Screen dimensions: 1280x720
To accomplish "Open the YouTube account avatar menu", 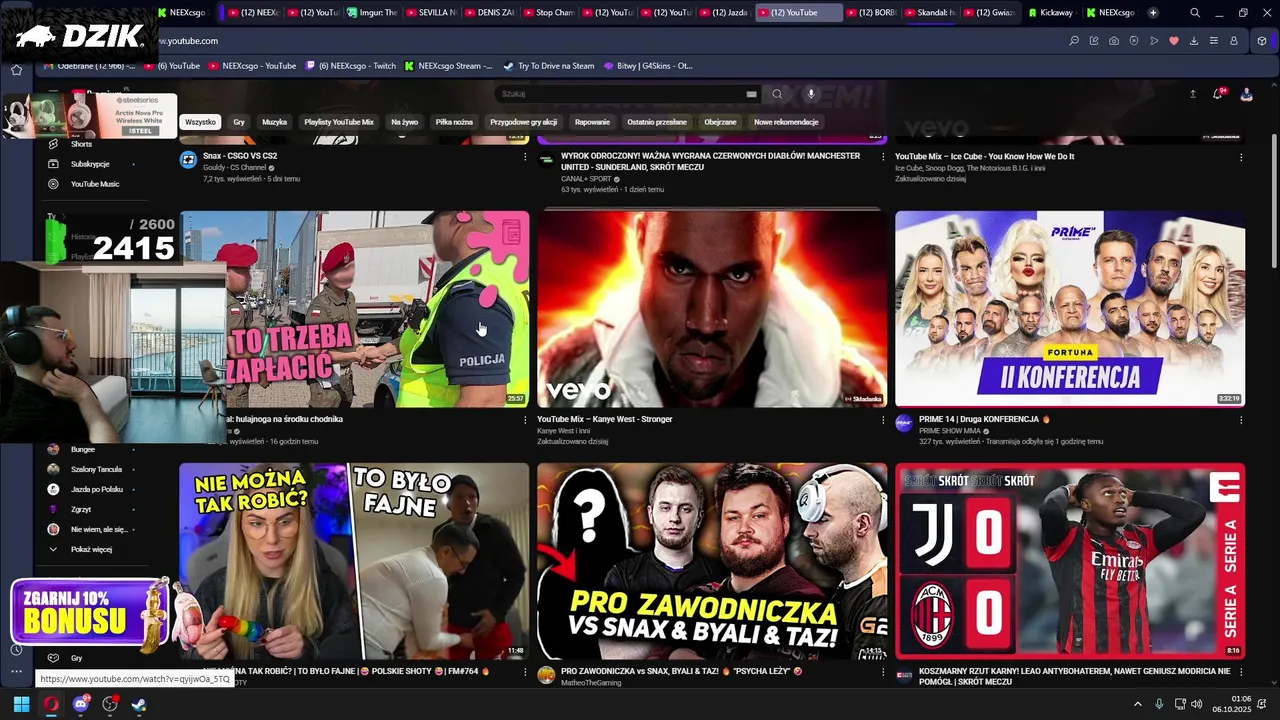I will tap(1246, 94).
